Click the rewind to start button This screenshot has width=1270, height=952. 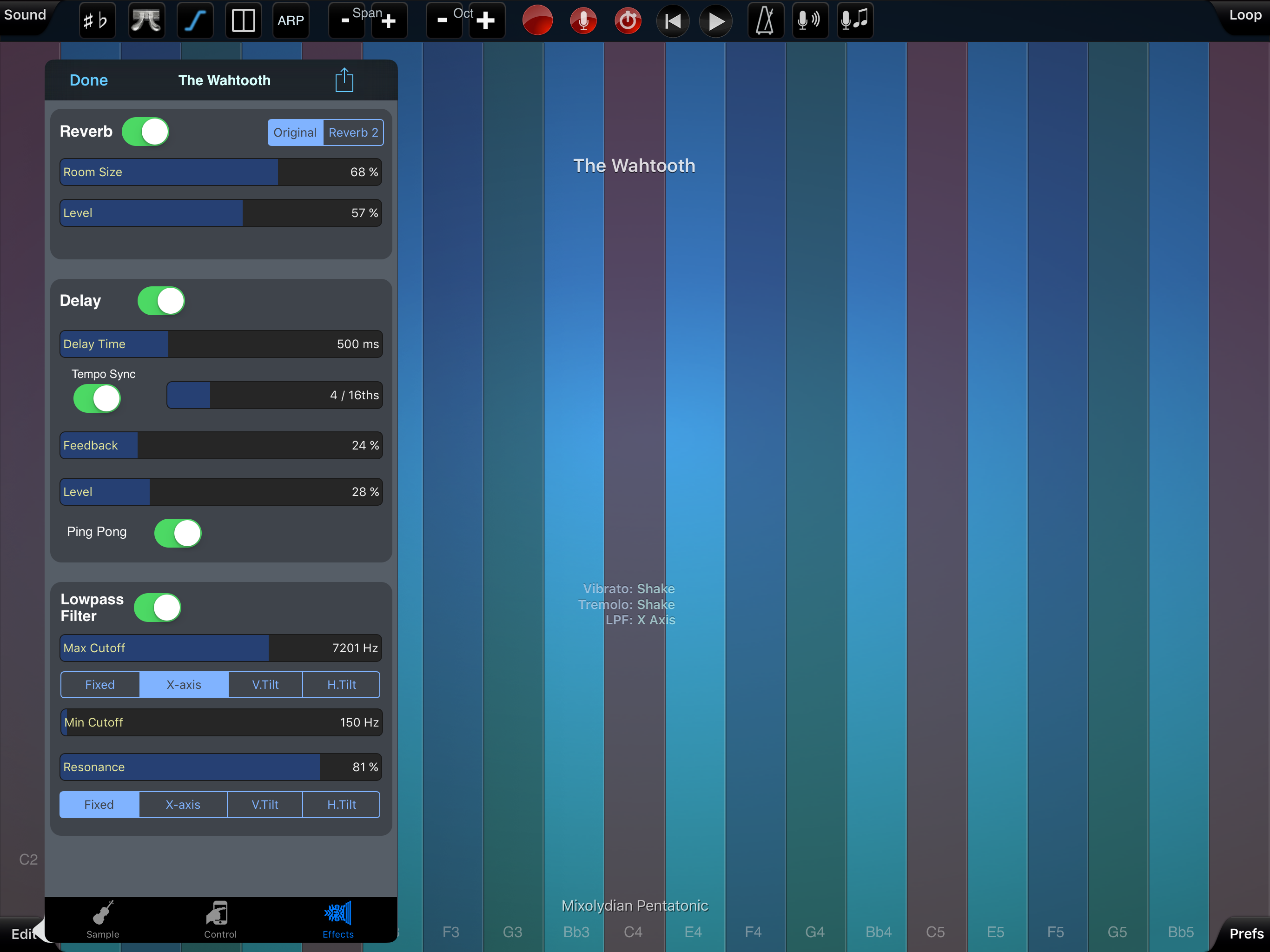672,21
